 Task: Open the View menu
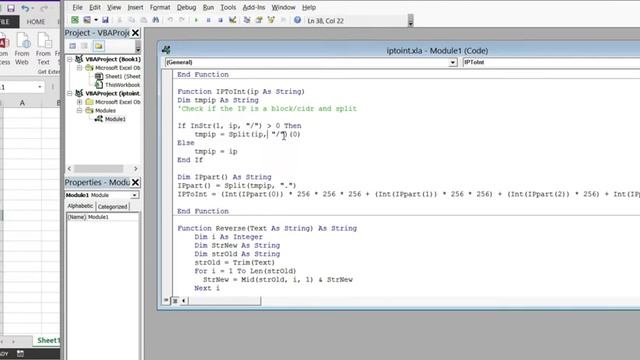(x=114, y=7)
